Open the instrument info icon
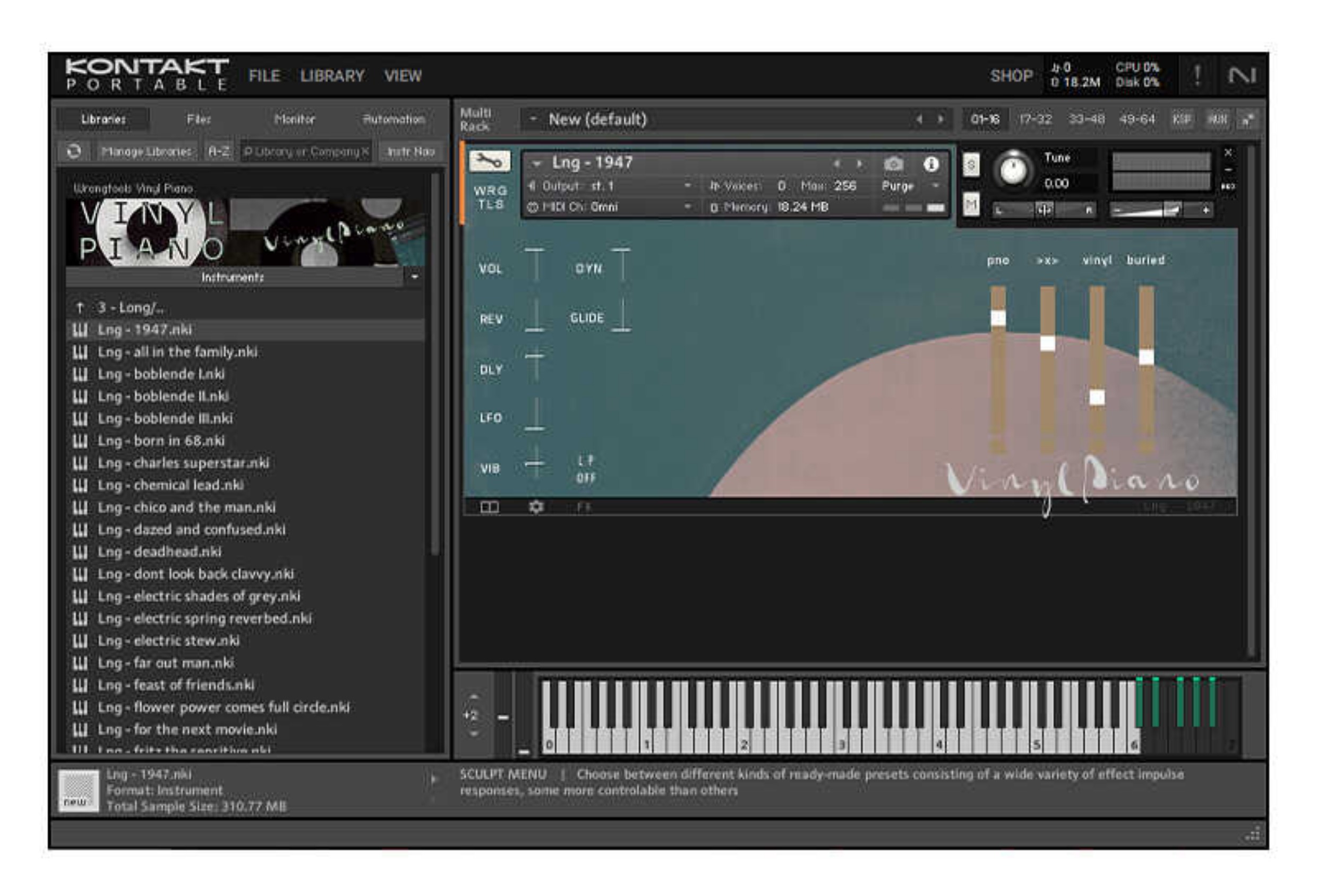This screenshot has width=1317, height=896. 930,164
